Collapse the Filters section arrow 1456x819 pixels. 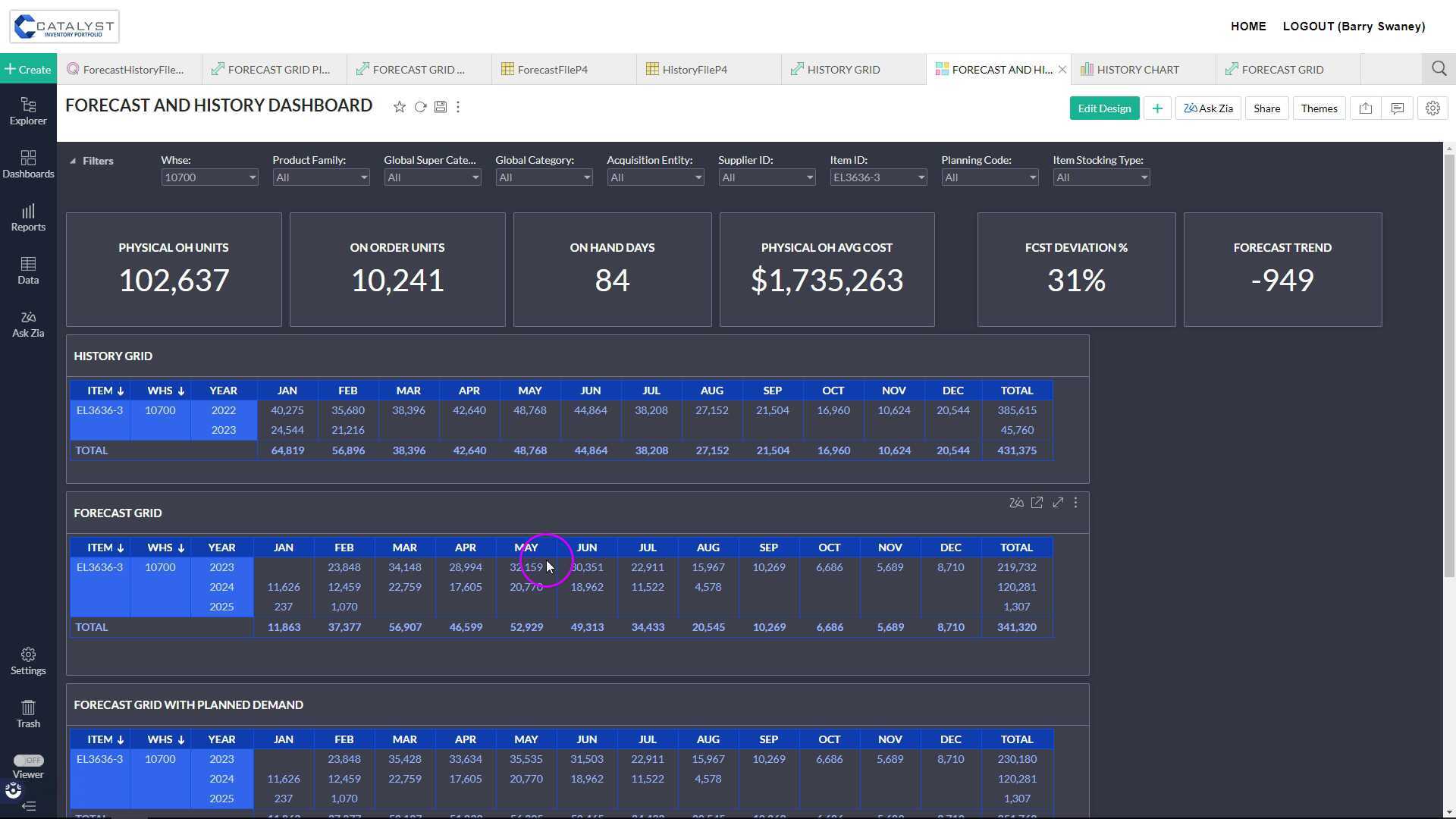point(73,161)
